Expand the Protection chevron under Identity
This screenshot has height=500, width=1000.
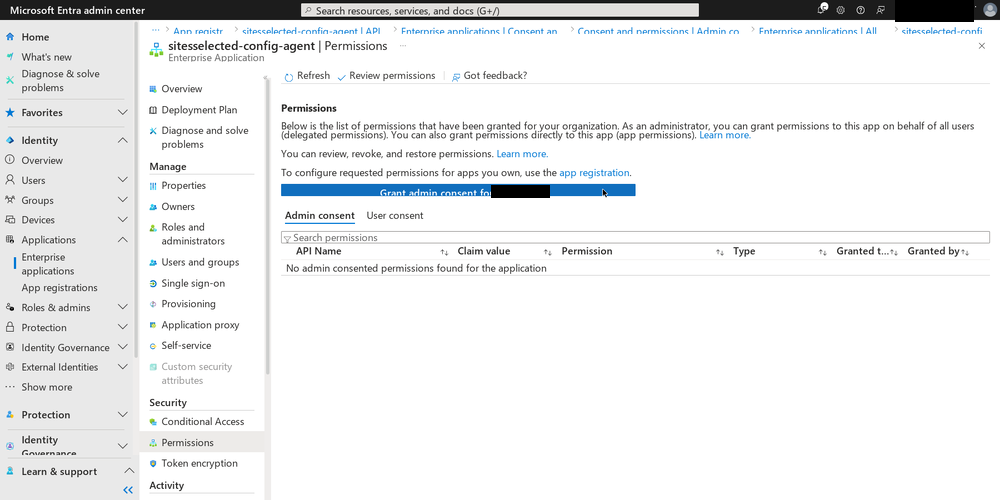tap(123, 327)
